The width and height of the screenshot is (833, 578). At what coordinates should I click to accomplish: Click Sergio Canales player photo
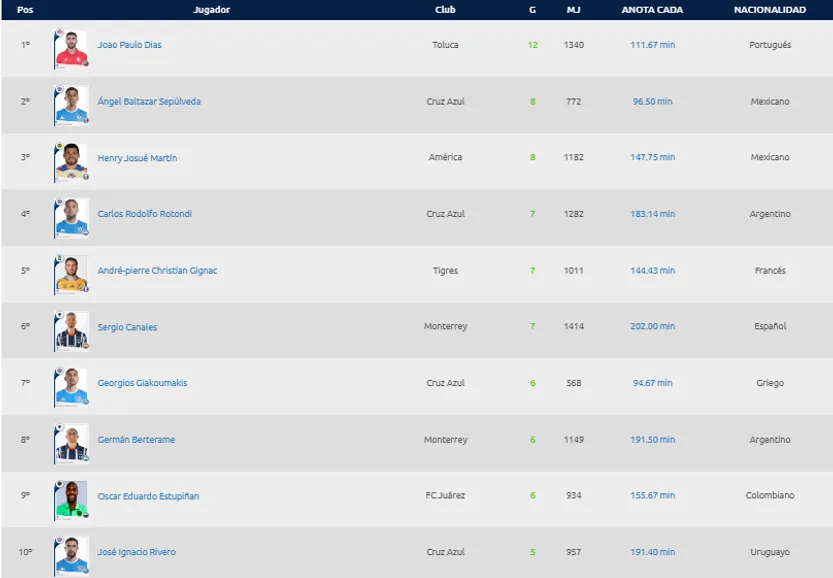click(71, 330)
